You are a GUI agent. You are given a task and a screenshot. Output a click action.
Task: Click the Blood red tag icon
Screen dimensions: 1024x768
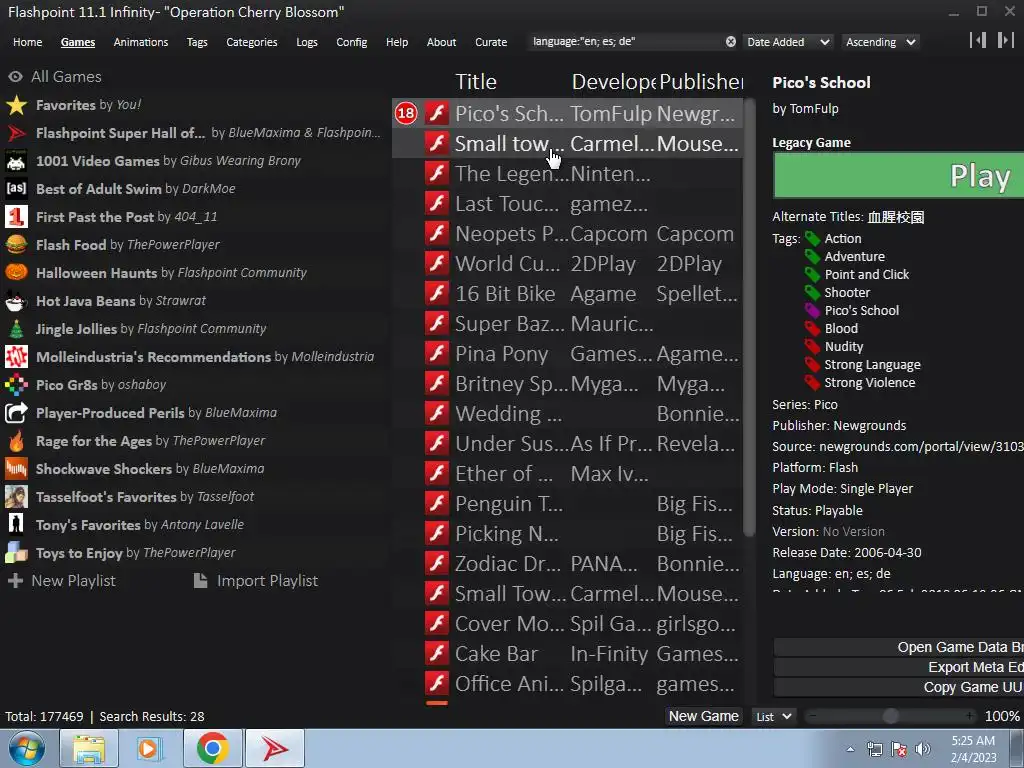pyautogui.click(x=812, y=328)
